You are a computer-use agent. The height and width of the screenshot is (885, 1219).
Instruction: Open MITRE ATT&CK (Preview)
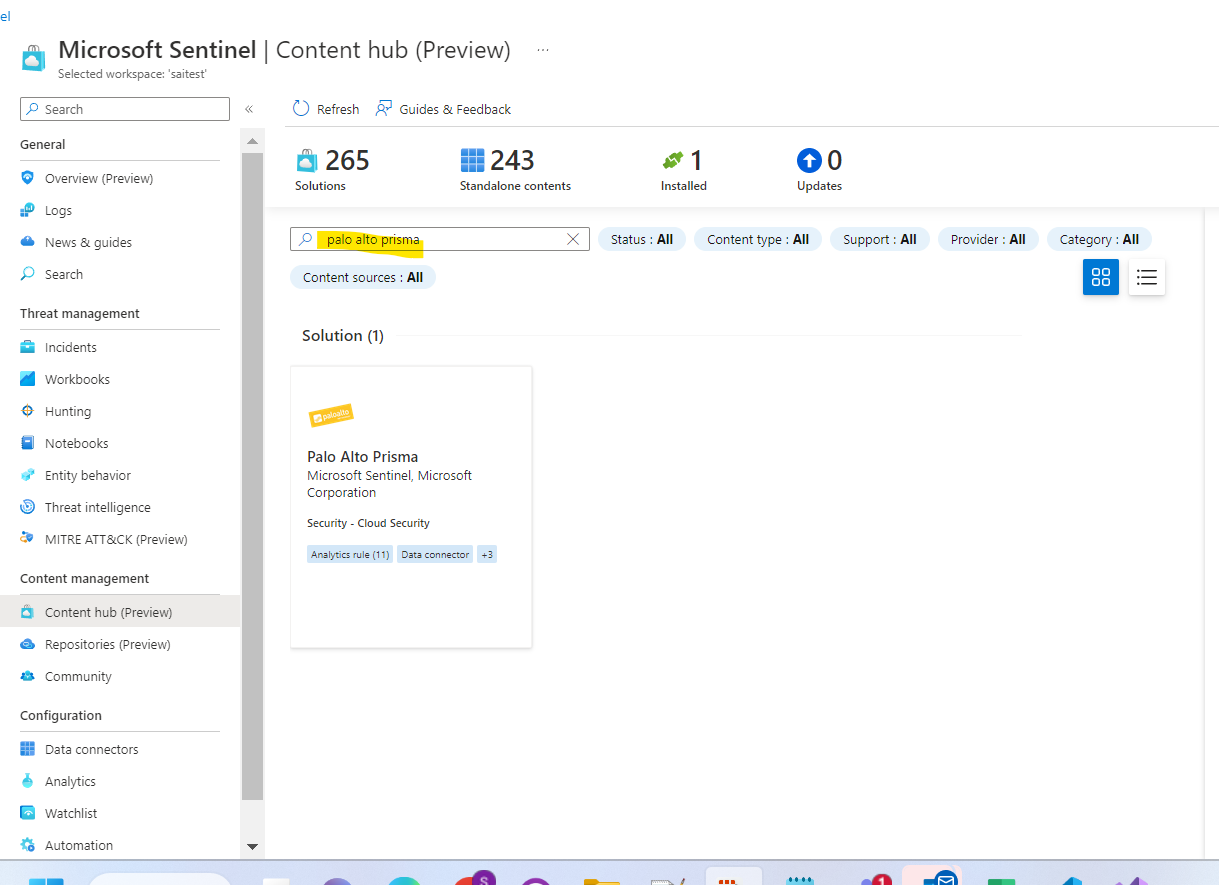[x=116, y=538]
